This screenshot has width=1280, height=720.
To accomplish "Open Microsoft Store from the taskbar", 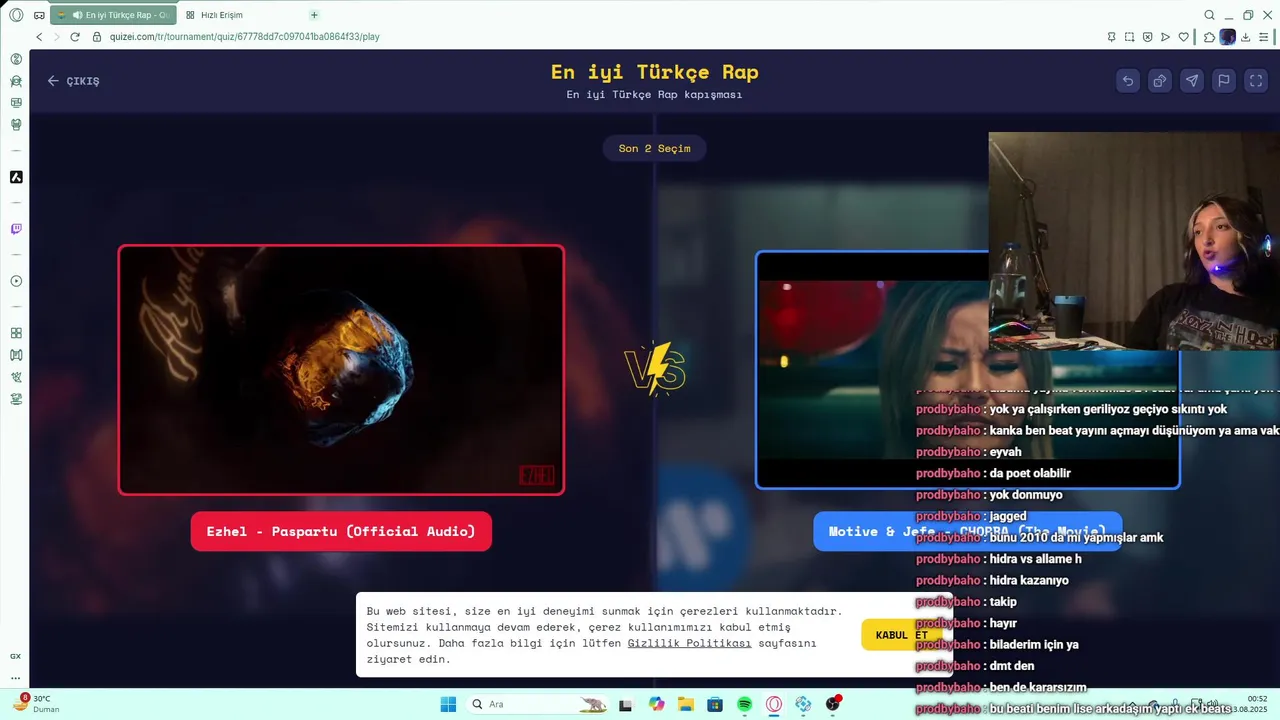I will coord(715,704).
